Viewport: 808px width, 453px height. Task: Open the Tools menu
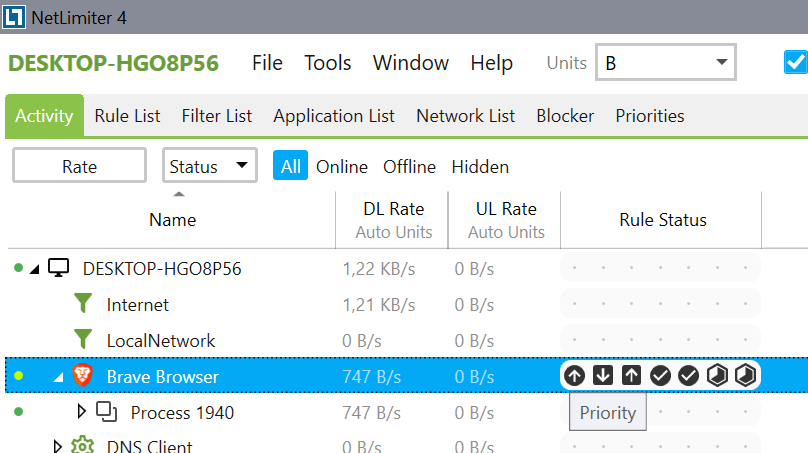(327, 63)
